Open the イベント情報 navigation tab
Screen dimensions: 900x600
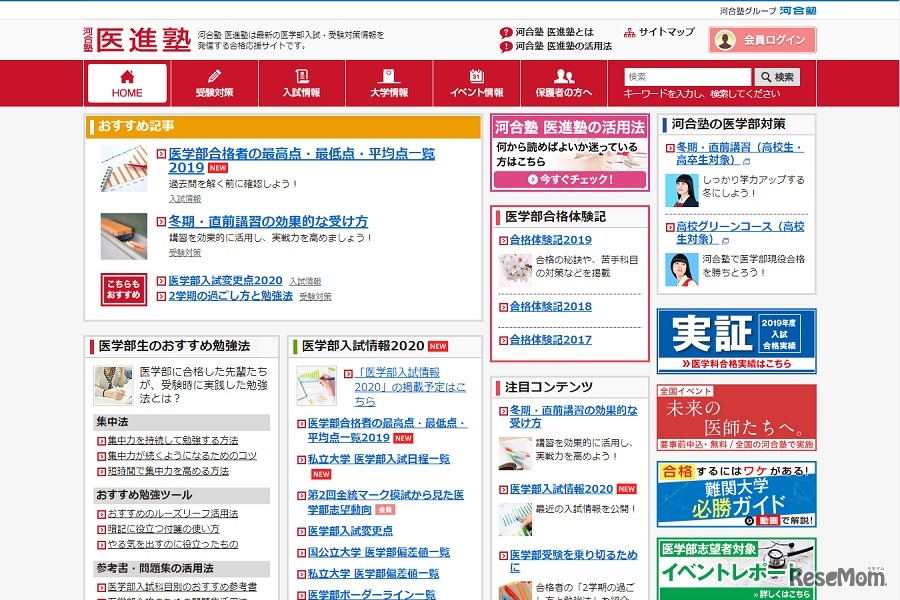476,83
